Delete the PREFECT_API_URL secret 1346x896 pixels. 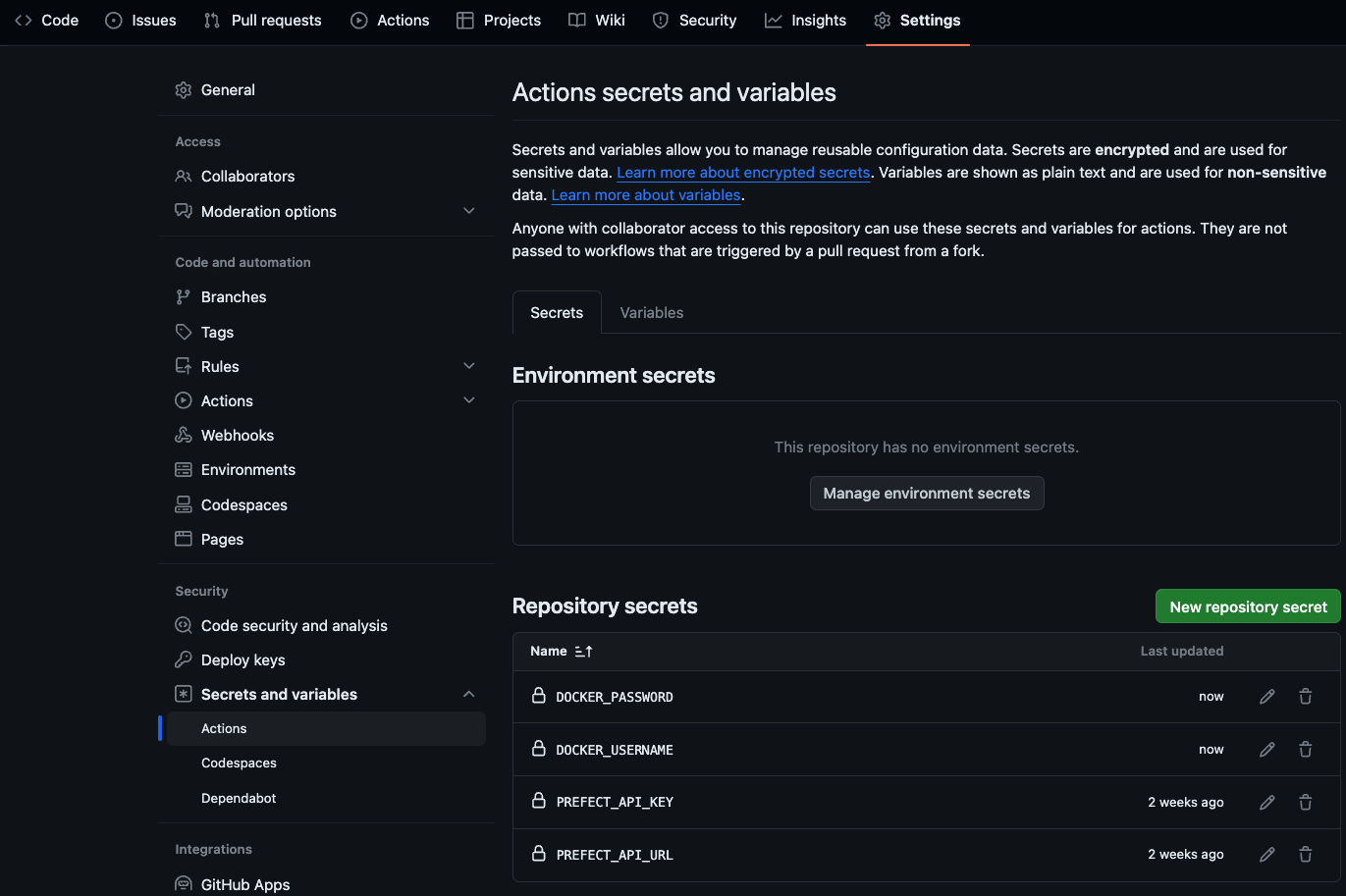(x=1305, y=854)
